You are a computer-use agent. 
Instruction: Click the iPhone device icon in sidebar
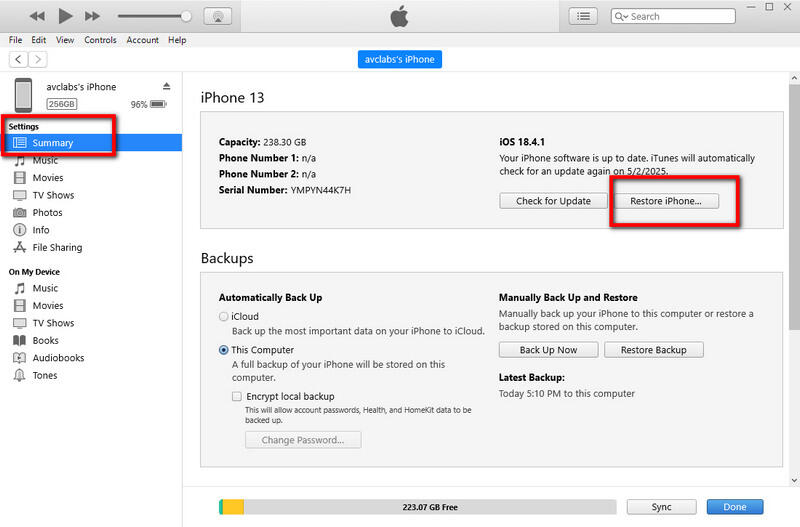(x=23, y=95)
